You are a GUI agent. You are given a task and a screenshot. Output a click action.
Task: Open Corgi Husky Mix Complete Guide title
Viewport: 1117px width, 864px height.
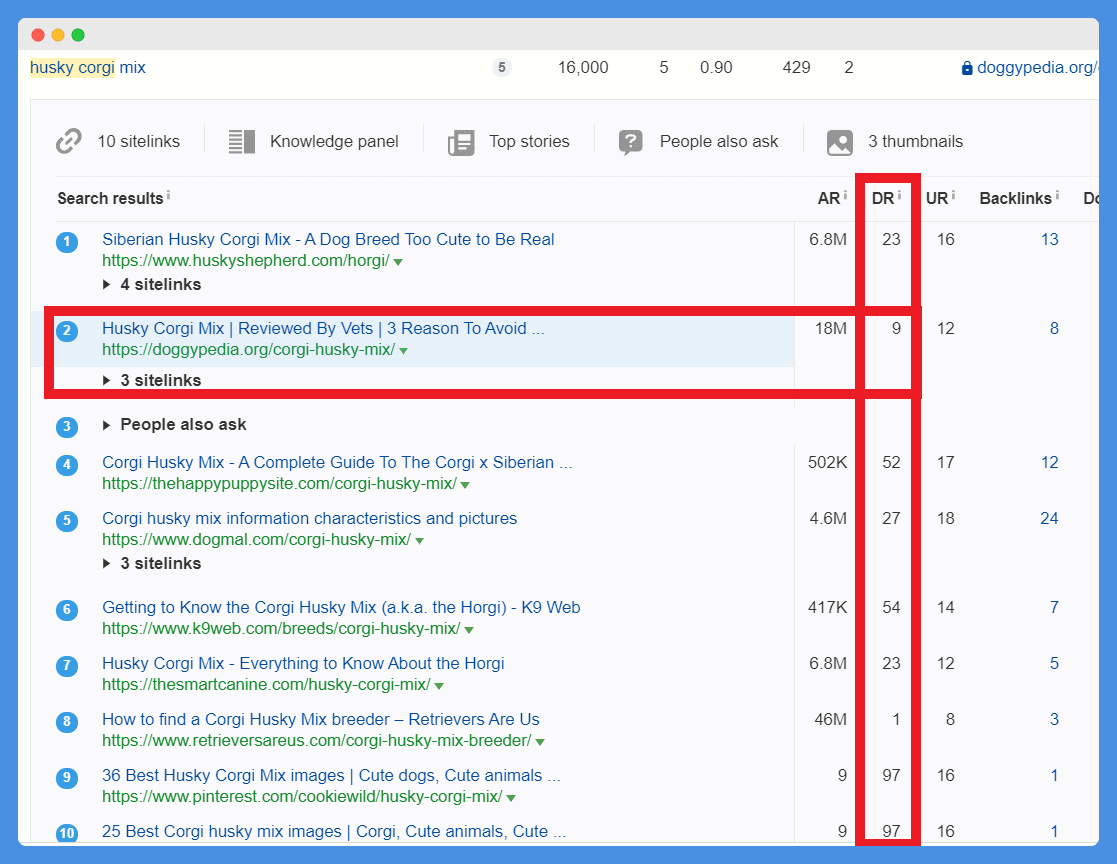(337, 462)
